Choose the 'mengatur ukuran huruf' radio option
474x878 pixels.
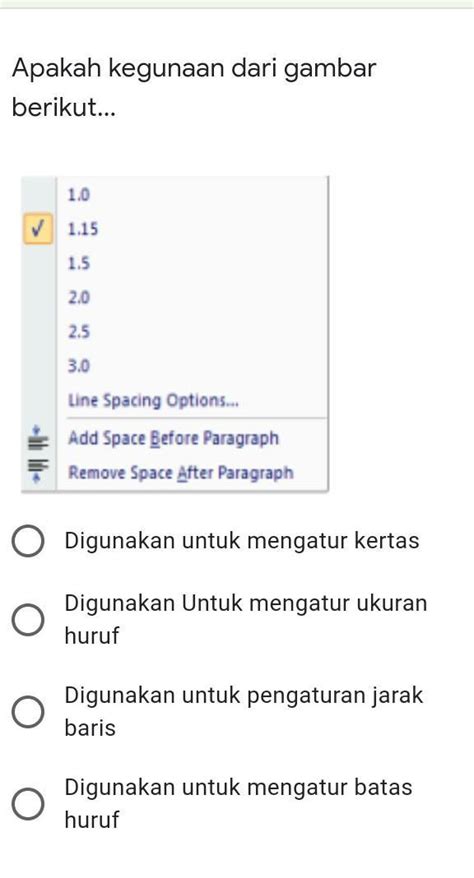[28, 620]
